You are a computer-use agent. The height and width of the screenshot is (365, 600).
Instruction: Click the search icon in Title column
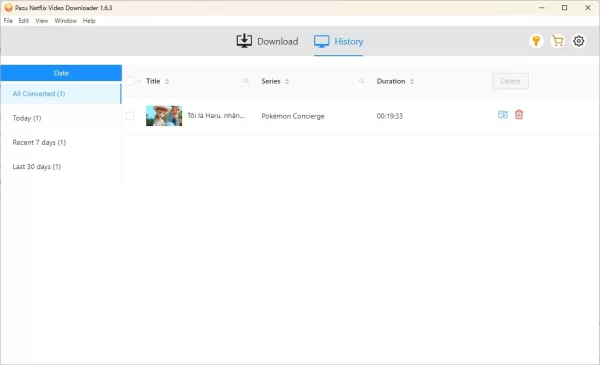(x=246, y=81)
